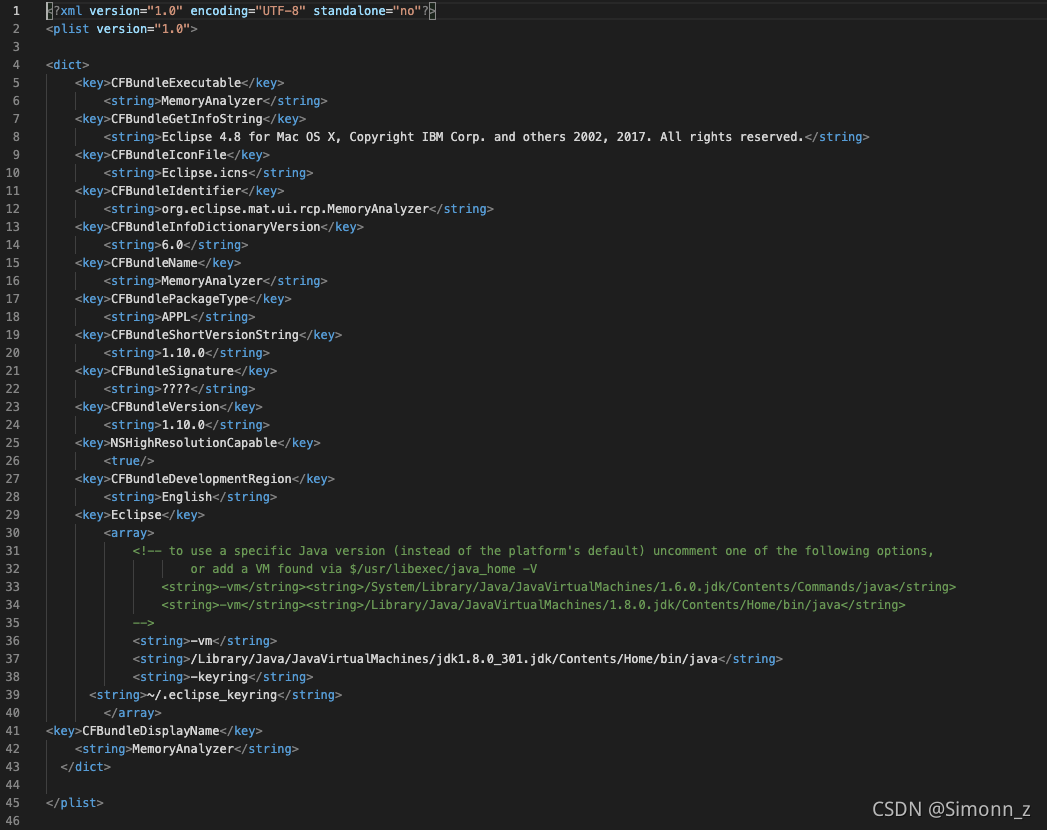The image size is (1047, 830).
Task: Click the CFBundleShortVersionString key
Action: click(204, 335)
